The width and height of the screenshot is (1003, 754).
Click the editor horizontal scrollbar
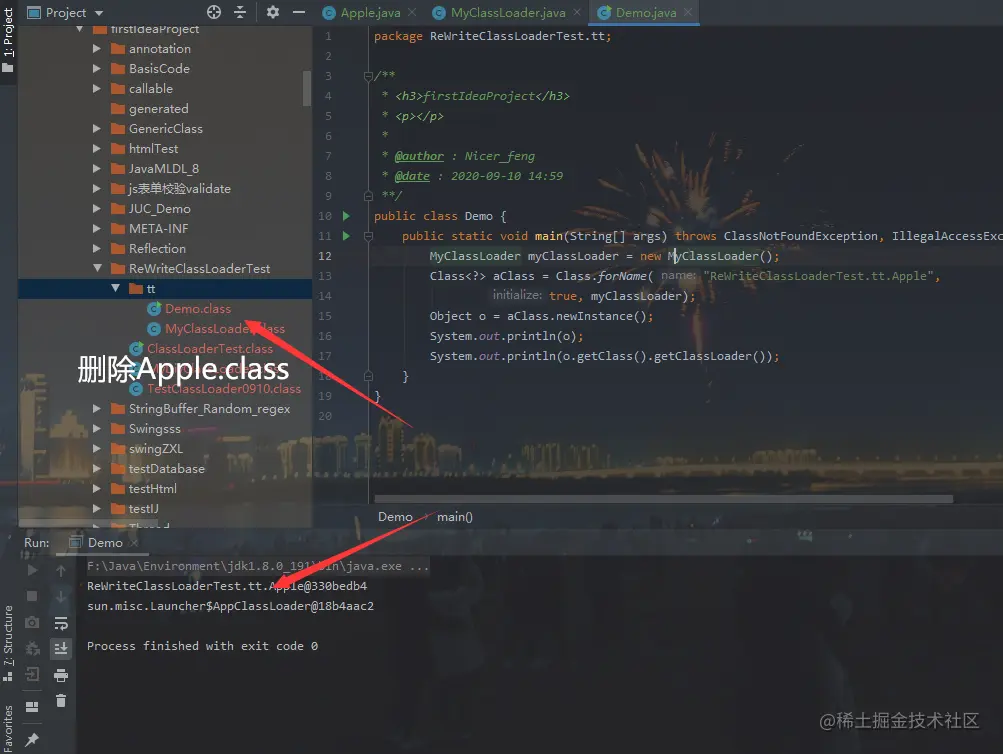pyautogui.click(x=663, y=499)
